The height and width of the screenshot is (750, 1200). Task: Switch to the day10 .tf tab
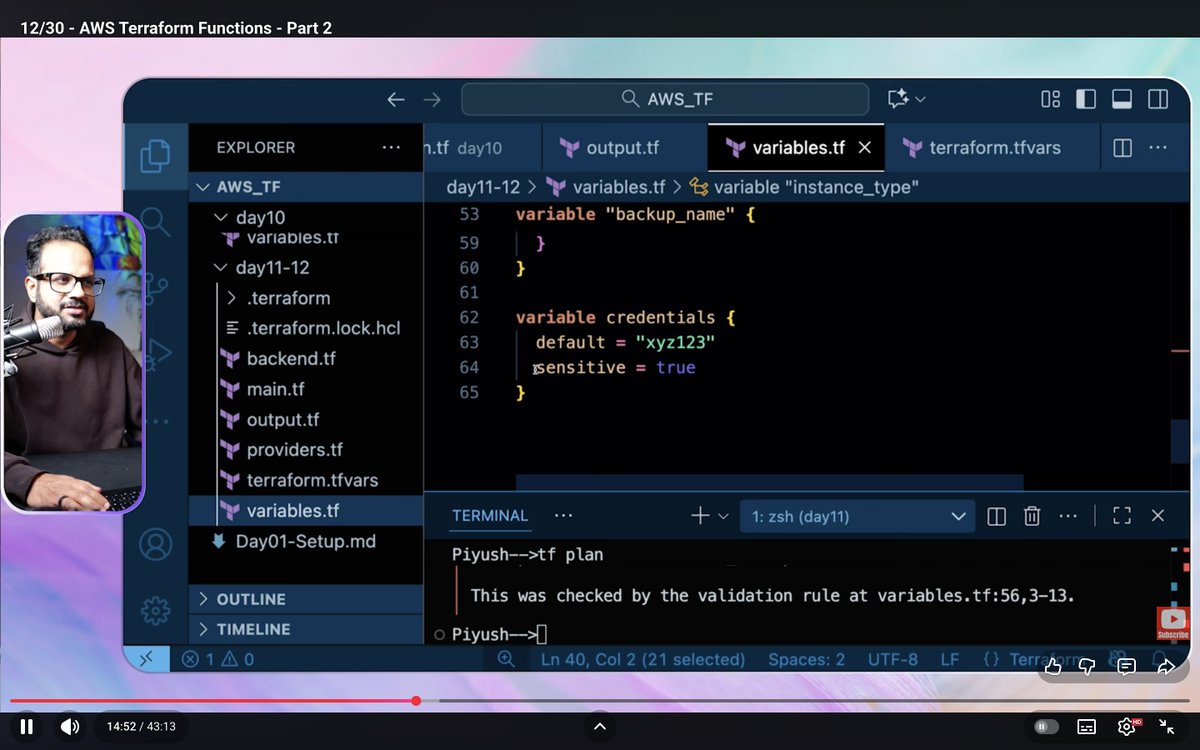[x=482, y=147]
